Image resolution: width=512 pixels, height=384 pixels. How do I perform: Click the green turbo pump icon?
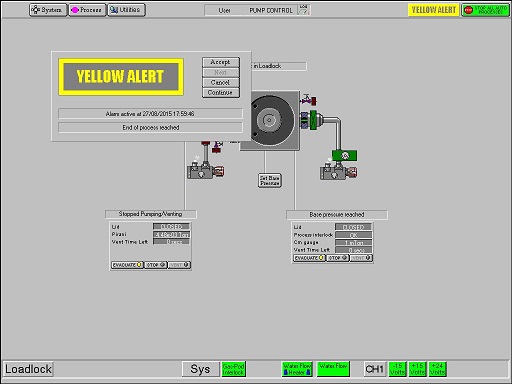tap(345, 155)
